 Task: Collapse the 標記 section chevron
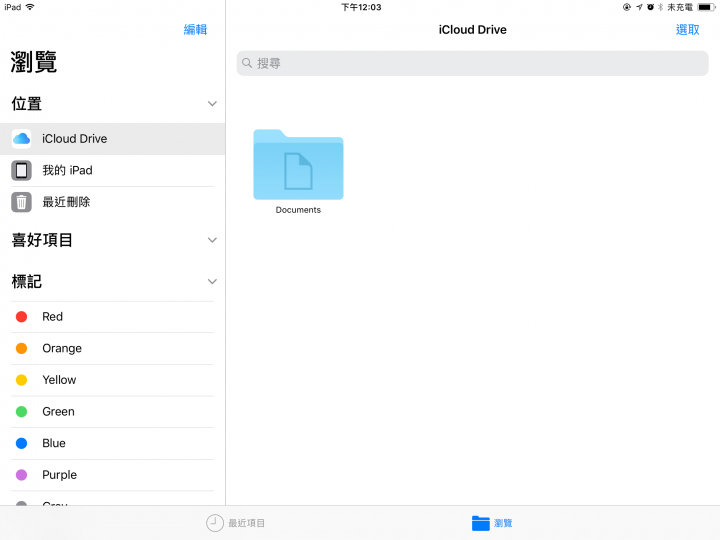[x=212, y=281]
